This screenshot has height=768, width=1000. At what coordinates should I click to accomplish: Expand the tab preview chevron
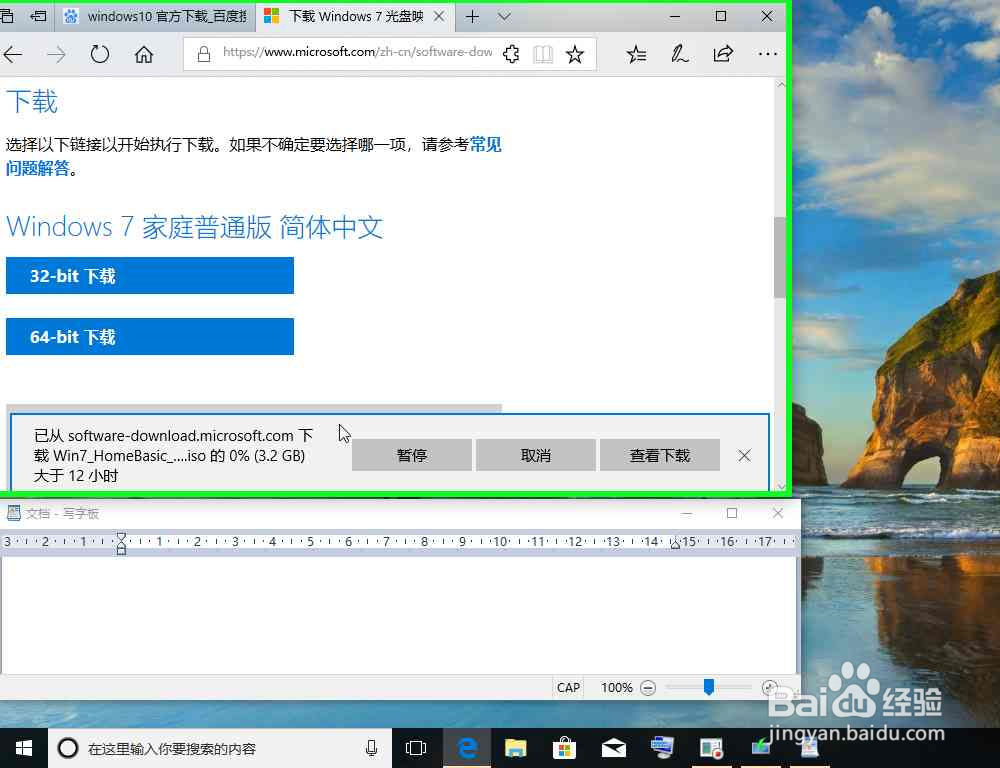(504, 17)
